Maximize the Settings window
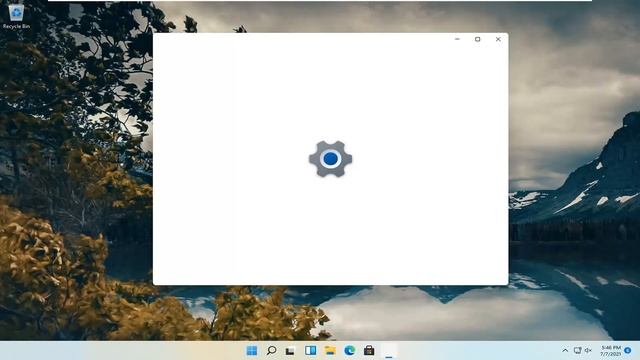The image size is (640, 360). [x=478, y=39]
